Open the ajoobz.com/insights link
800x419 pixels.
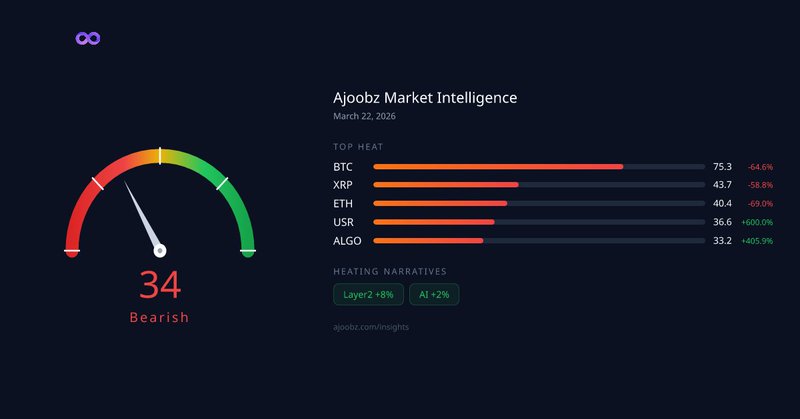pyautogui.click(x=370, y=327)
